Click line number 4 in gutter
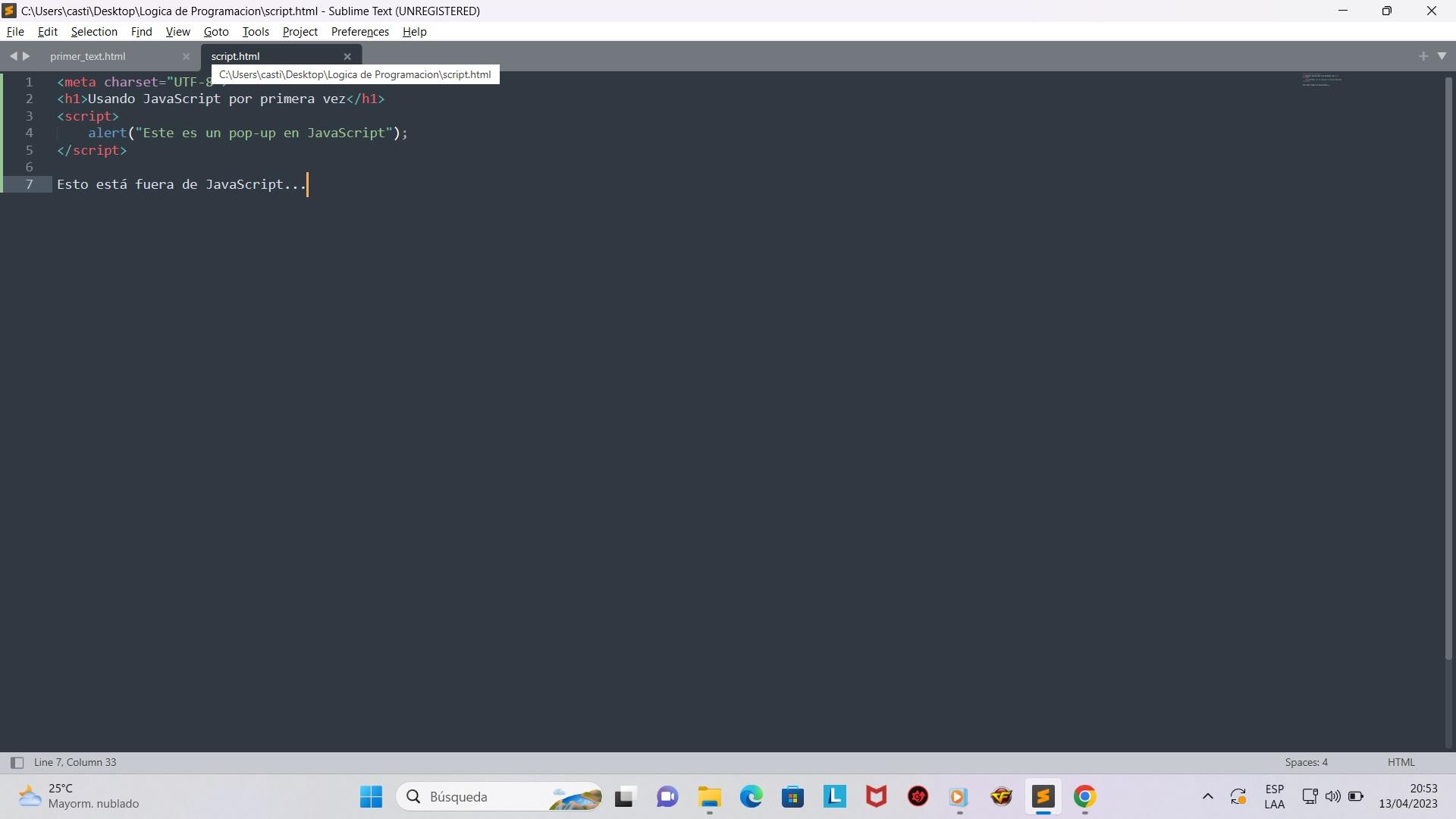This screenshot has width=1456, height=819. coord(29,133)
